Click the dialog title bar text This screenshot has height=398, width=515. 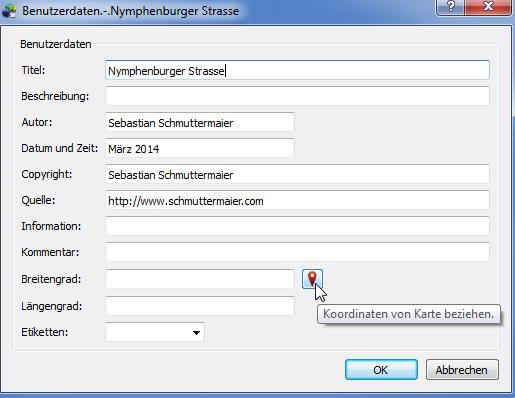click(x=131, y=11)
